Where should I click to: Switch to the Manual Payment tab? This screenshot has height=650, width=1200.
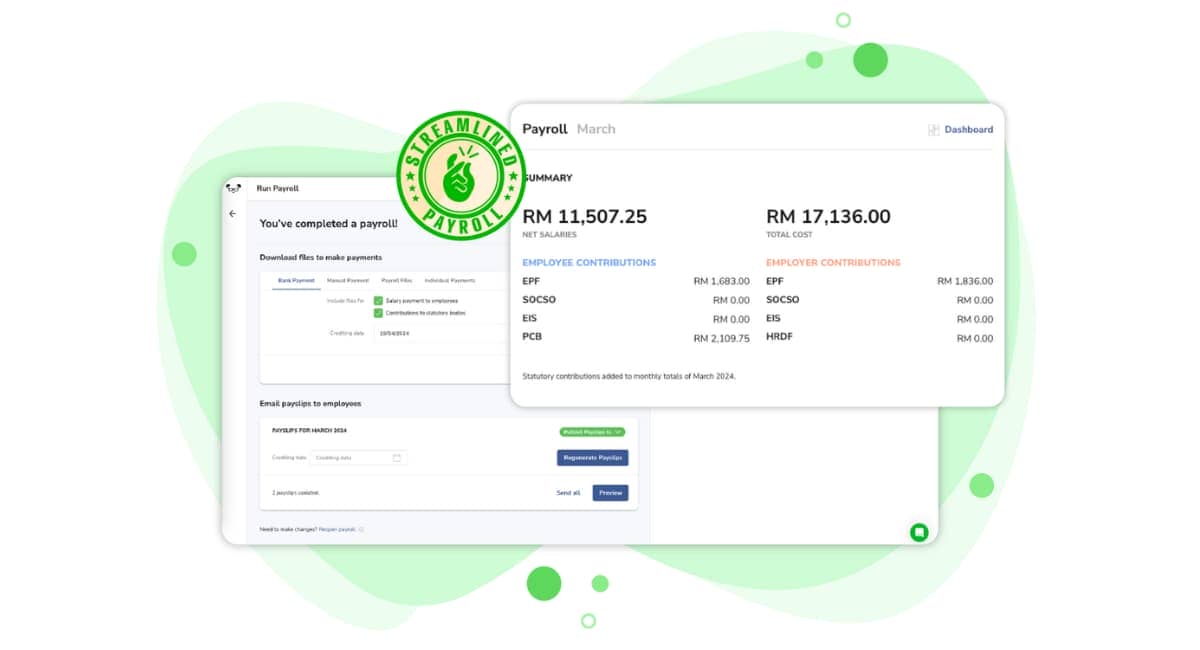[x=348, y=280]
